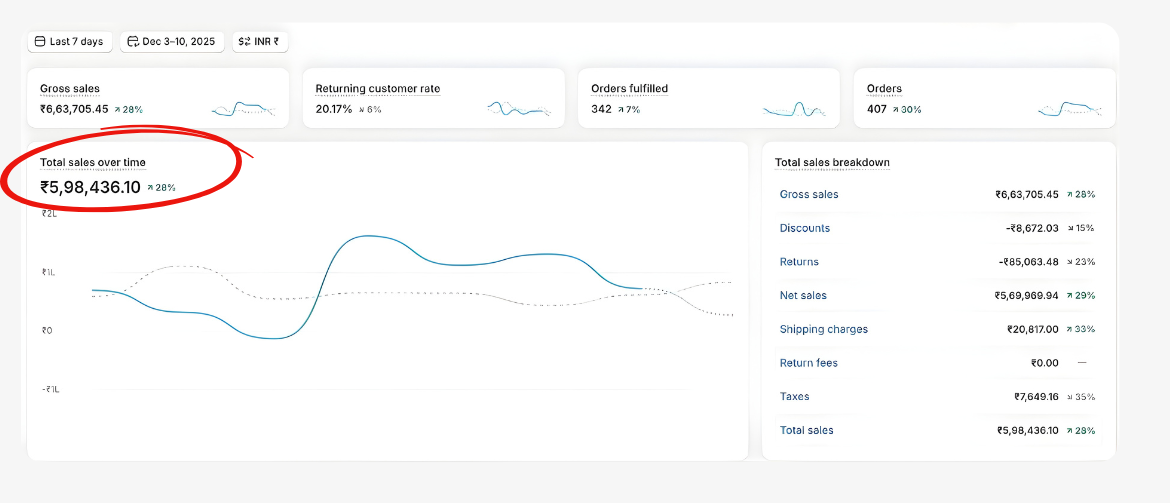
Task: Click the Orders fulfilled card heading
Action: [x=629, y=89]
